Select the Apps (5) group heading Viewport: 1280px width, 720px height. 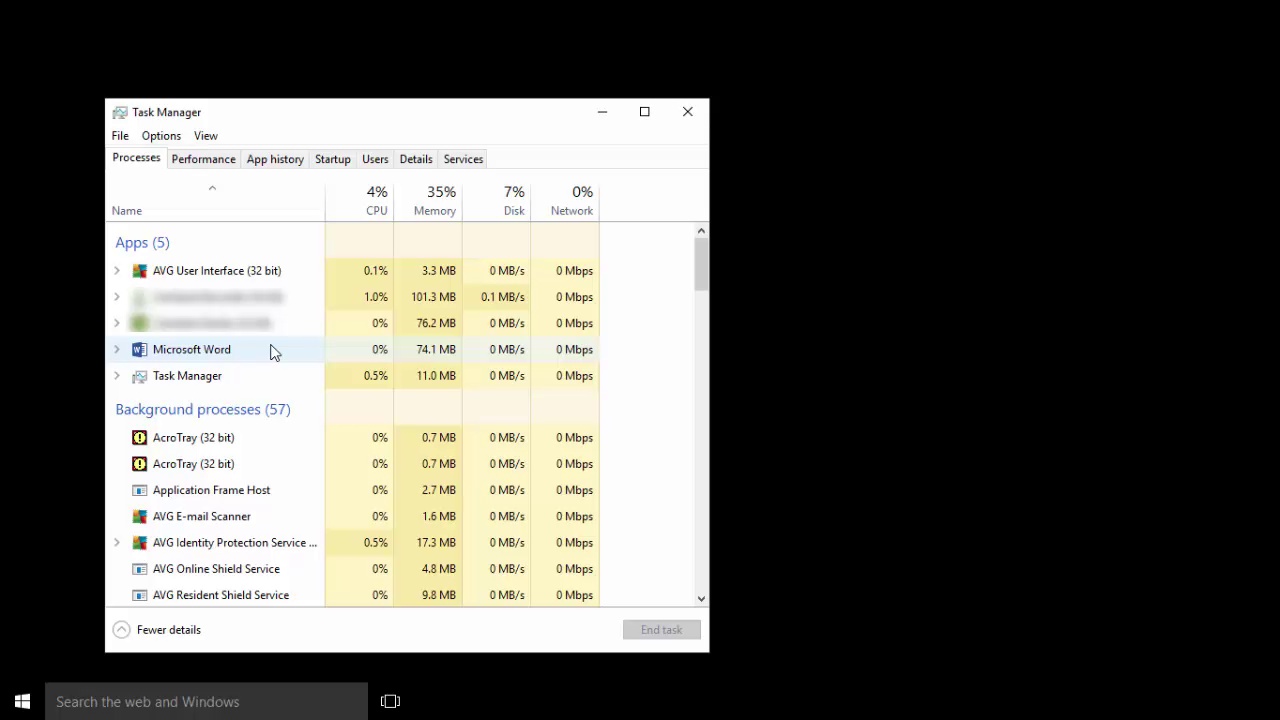142,243
